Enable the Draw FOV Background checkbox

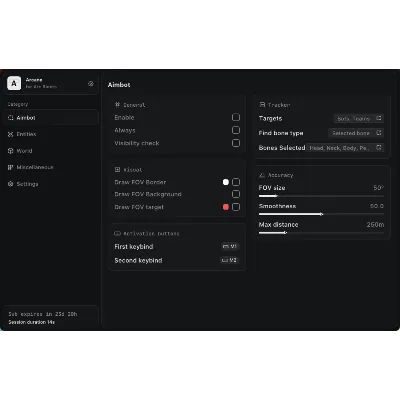coord(236,194)
